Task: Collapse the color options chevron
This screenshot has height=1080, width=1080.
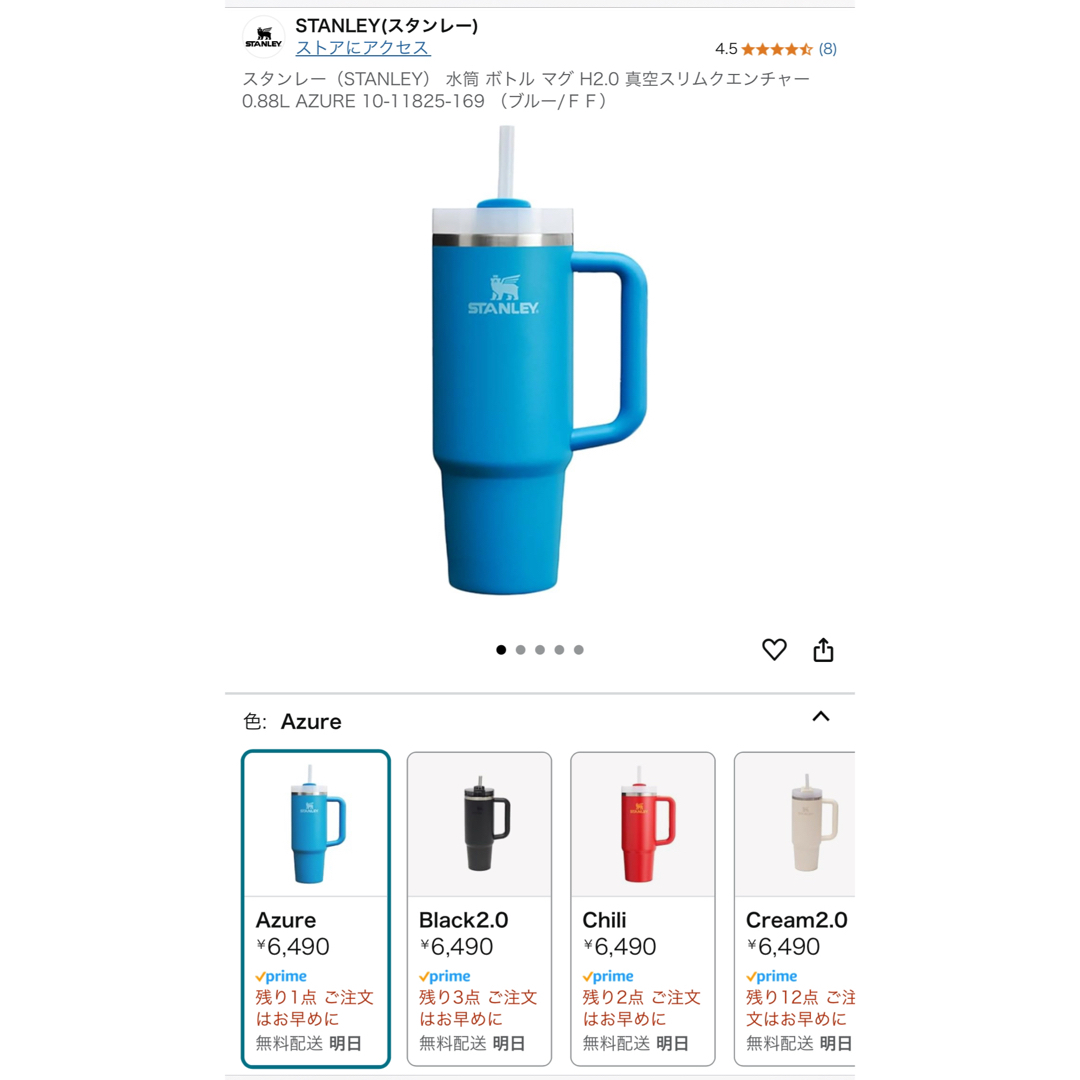Action: click(821, 716)
